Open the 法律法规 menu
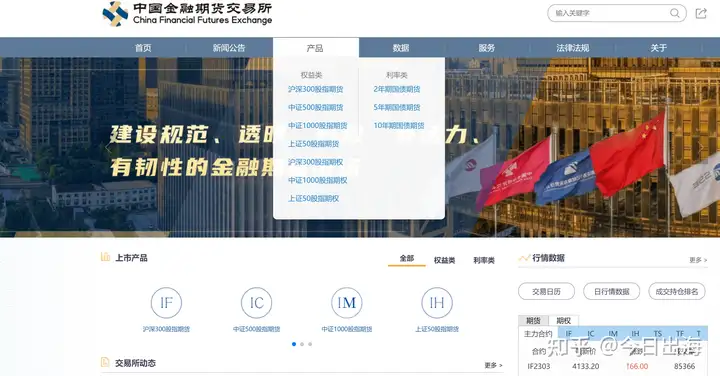 pyautogui.click(x=573, y=48)
